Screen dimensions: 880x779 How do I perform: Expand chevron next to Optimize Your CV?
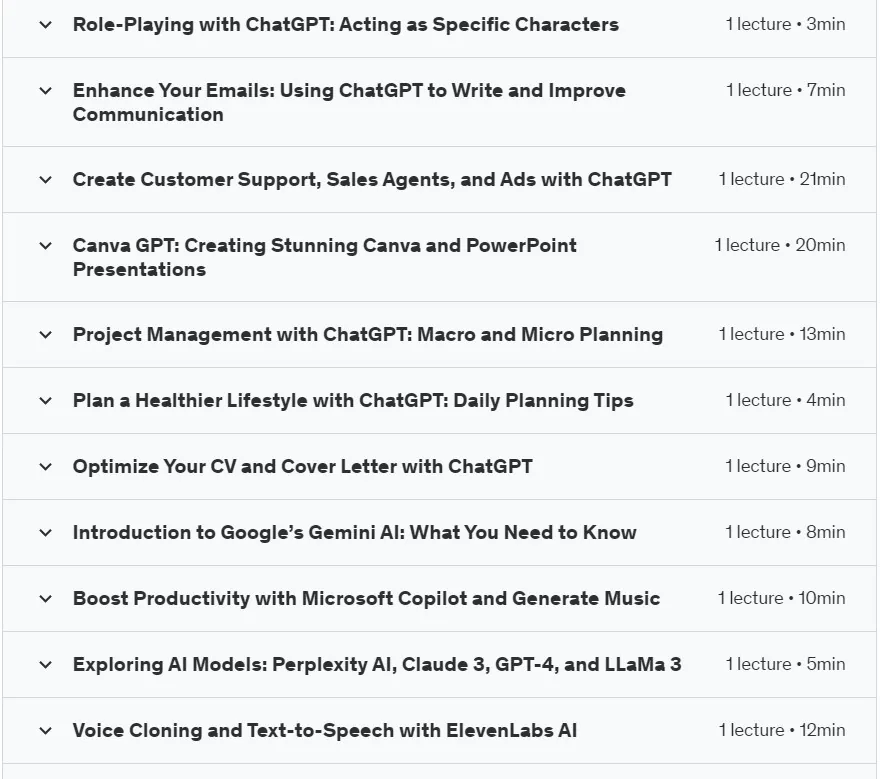coord(45,466)
